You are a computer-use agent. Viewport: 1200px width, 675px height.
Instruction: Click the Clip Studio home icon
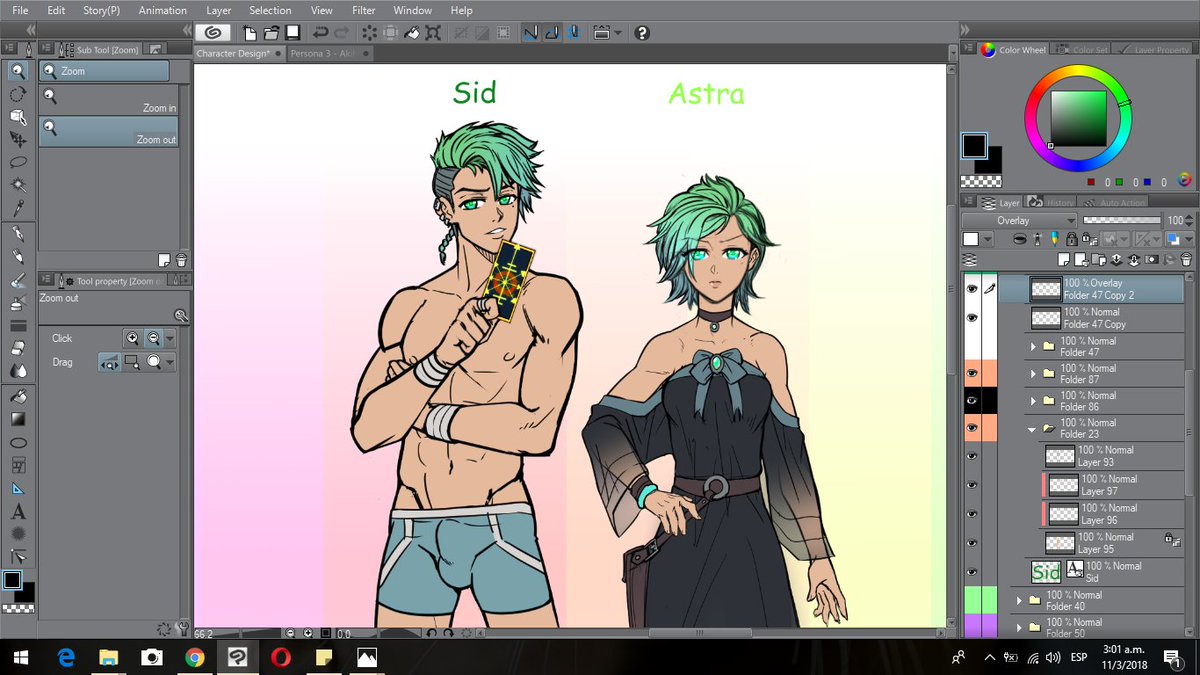pos(213,32)
